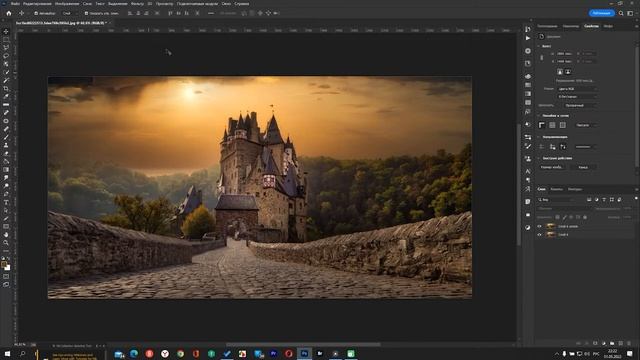640x360 pixels.
Task: Toggle lock all padlock icon
Action: point(585,217)
